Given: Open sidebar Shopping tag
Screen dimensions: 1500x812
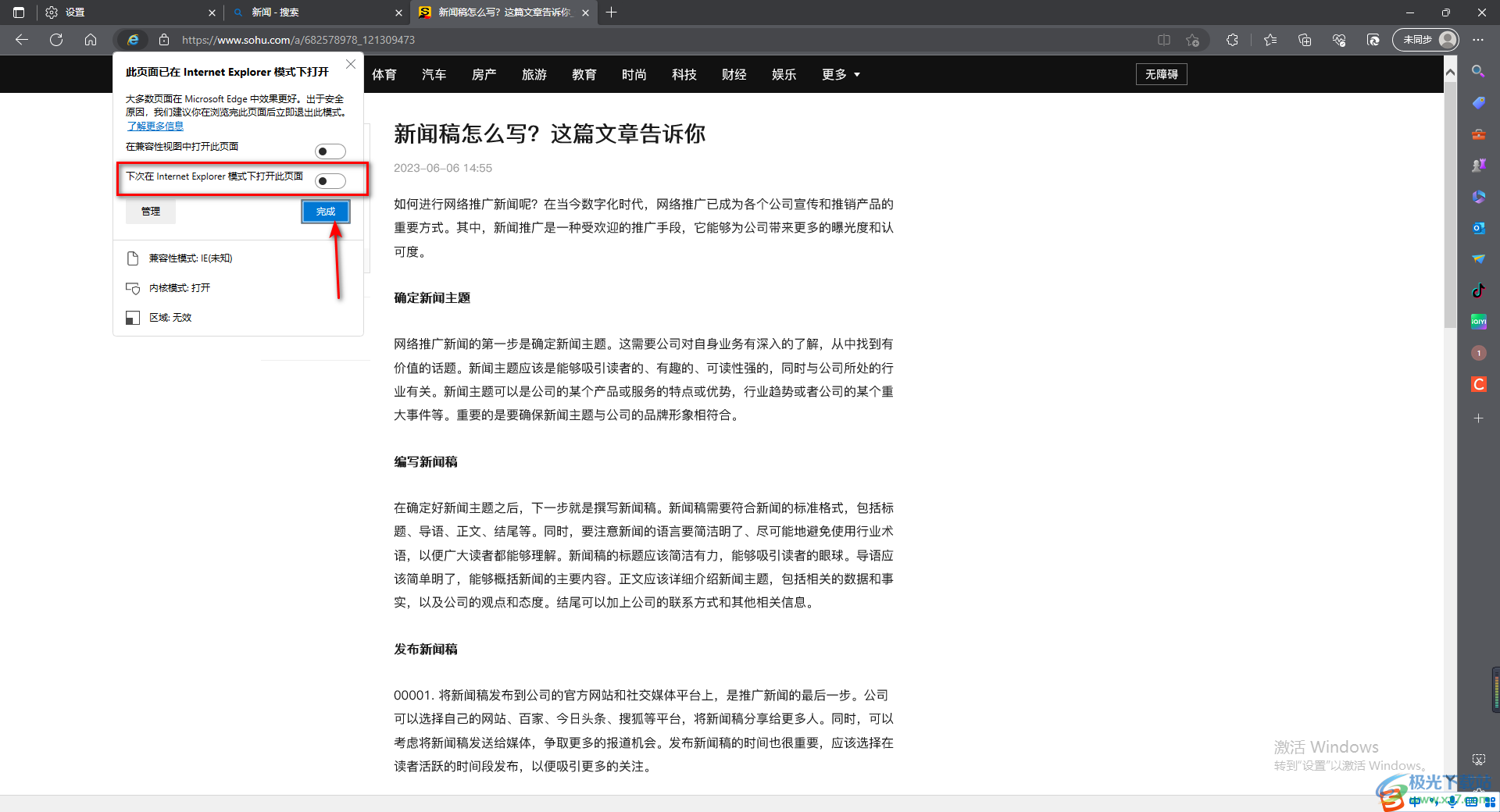Looking at the screenshot, I should pos(1478,102).
